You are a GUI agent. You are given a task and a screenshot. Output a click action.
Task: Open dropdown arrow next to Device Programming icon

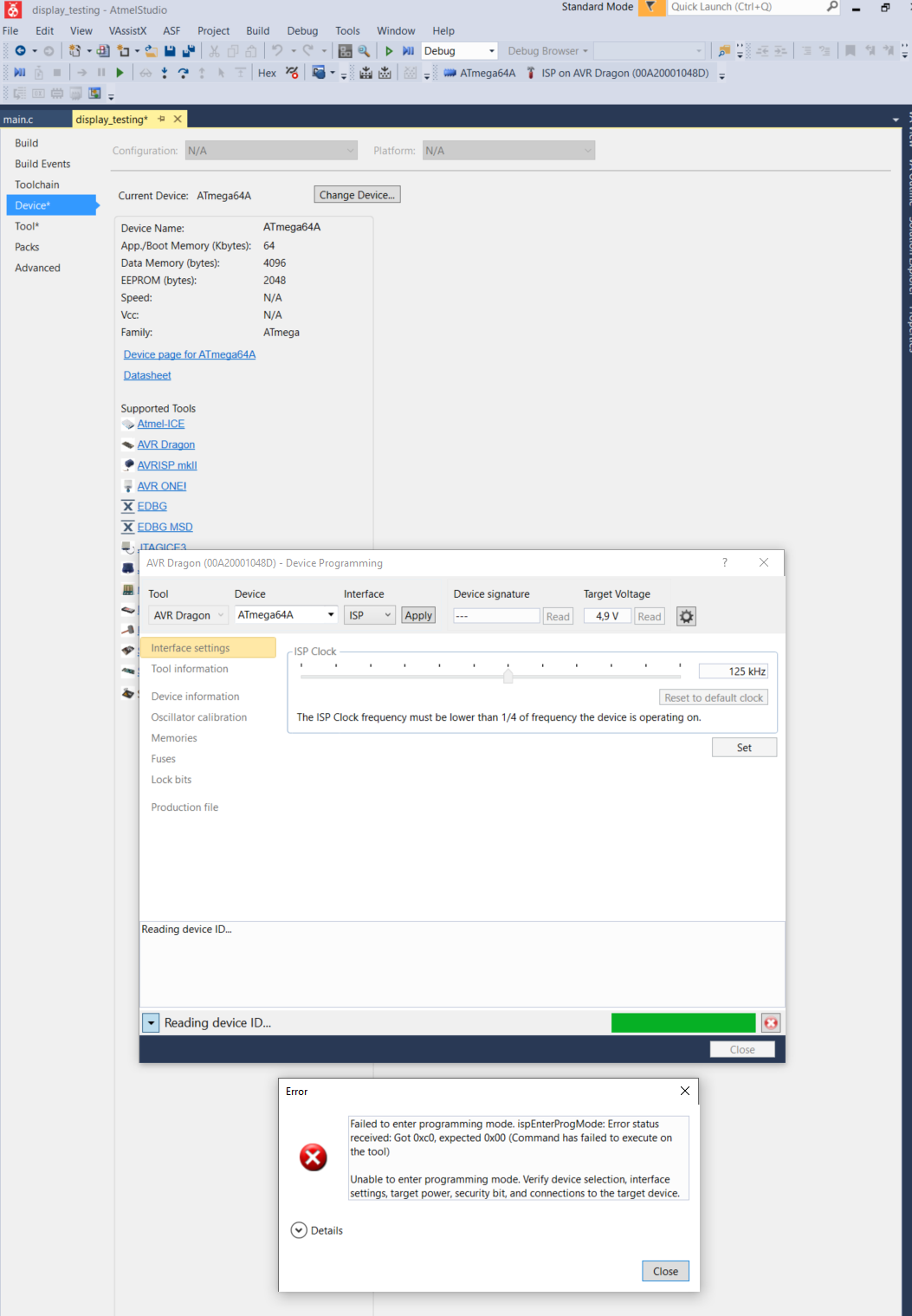(333, 73)
